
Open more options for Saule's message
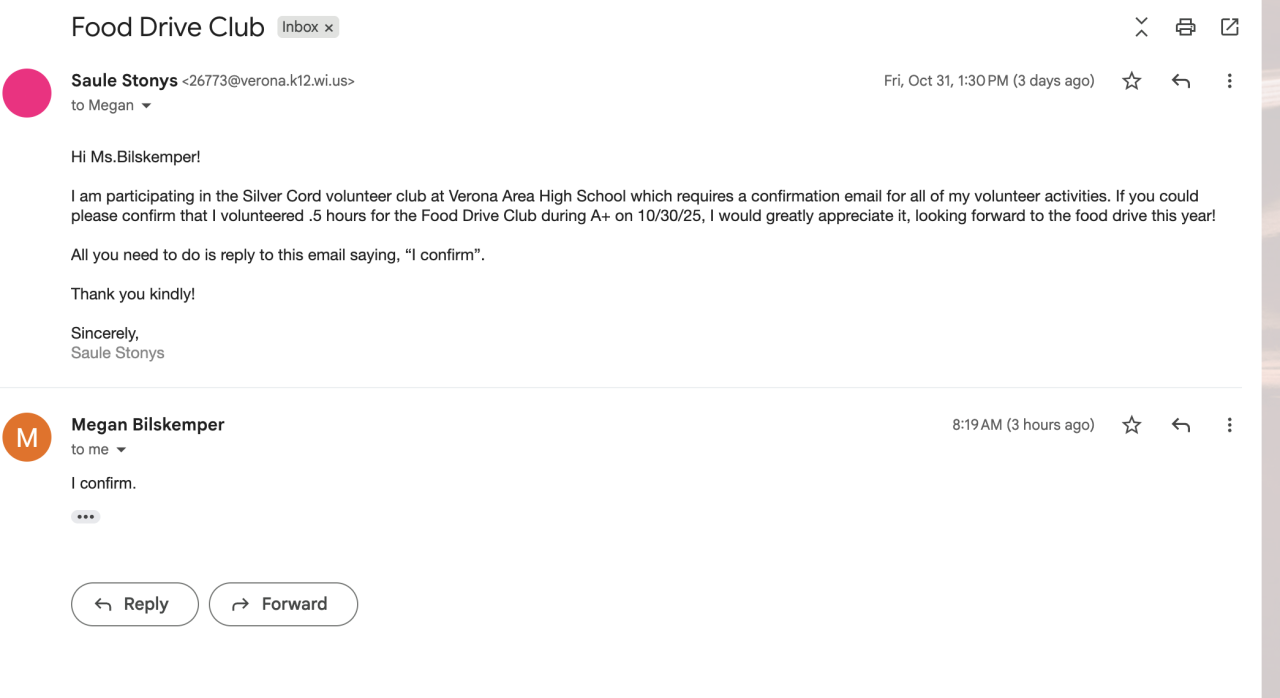point(1230,81)
